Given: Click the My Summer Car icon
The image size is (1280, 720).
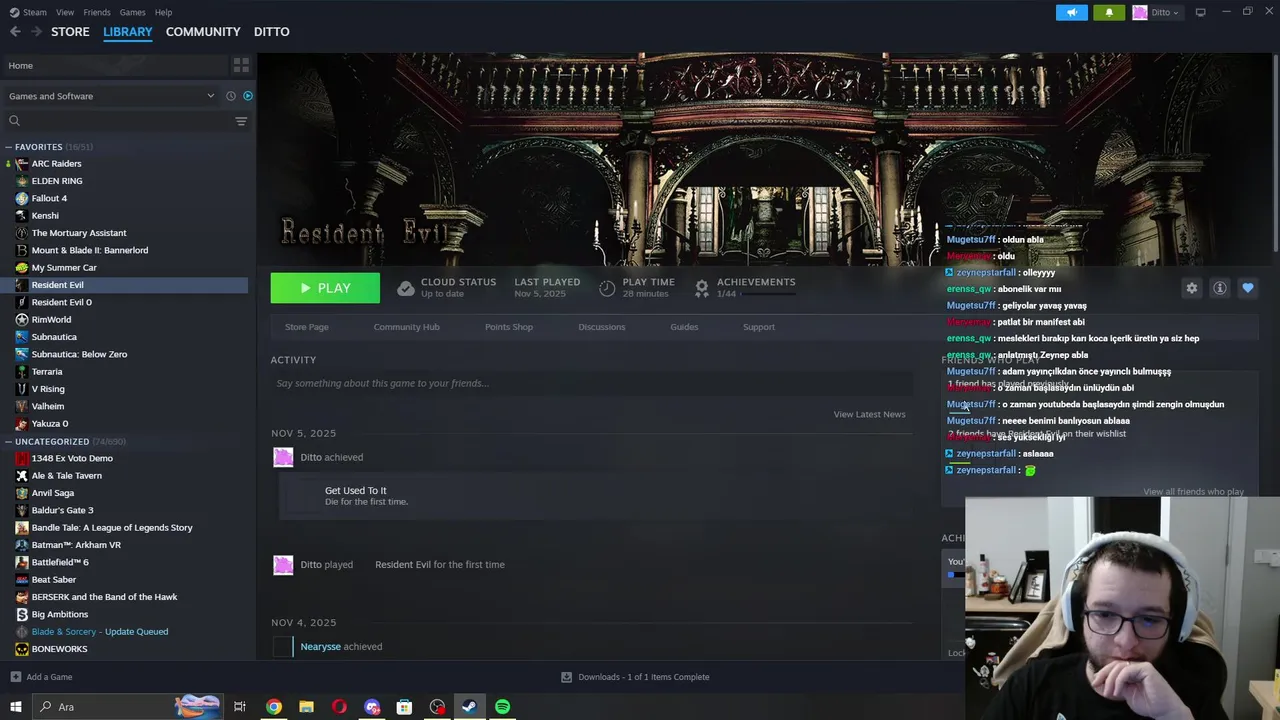Looking at the screenshot, I should [22, 268].
